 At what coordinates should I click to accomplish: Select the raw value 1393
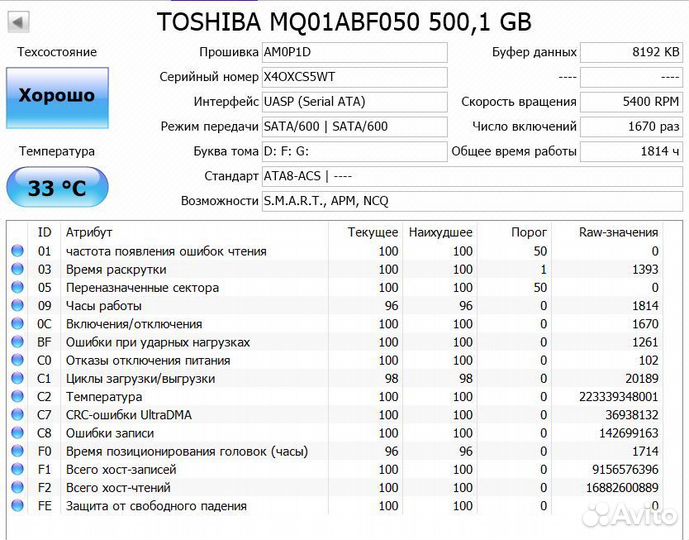(645, 269)
